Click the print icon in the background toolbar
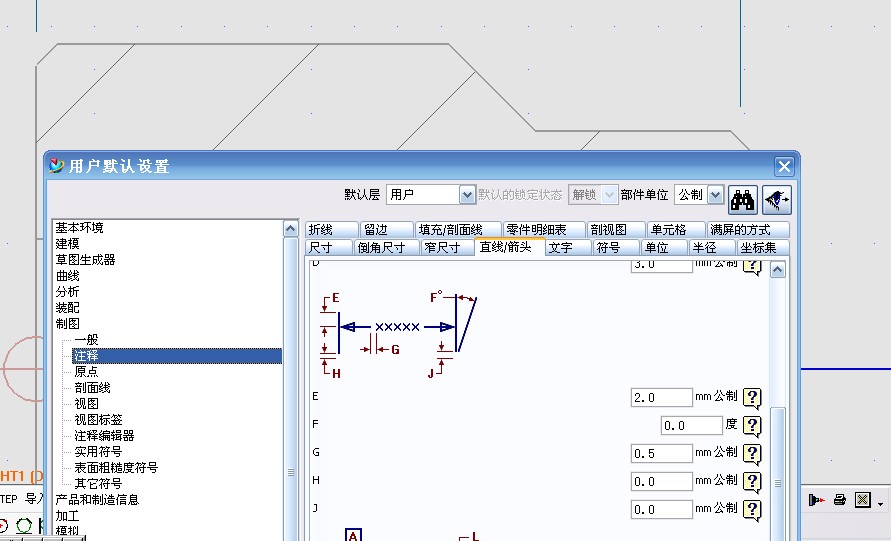The height and width of the screenshot is (541, 891). pyautogui.click(x=840, y=500)
